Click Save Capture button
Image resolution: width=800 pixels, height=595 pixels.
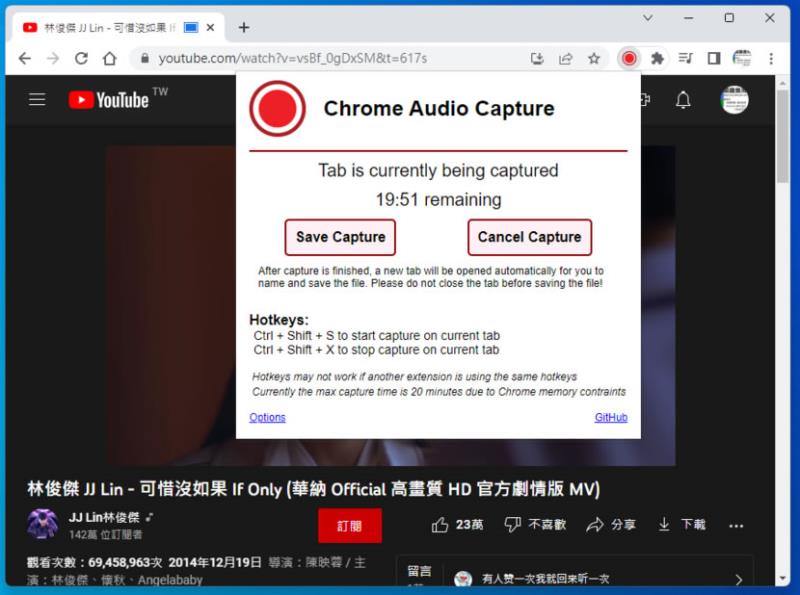340,237
